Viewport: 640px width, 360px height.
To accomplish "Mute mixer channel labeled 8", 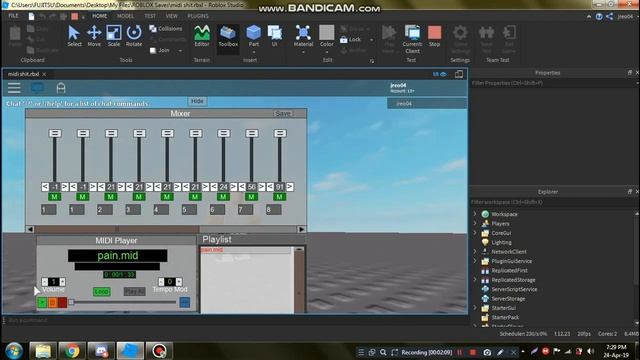I will [x=279, y=197].
